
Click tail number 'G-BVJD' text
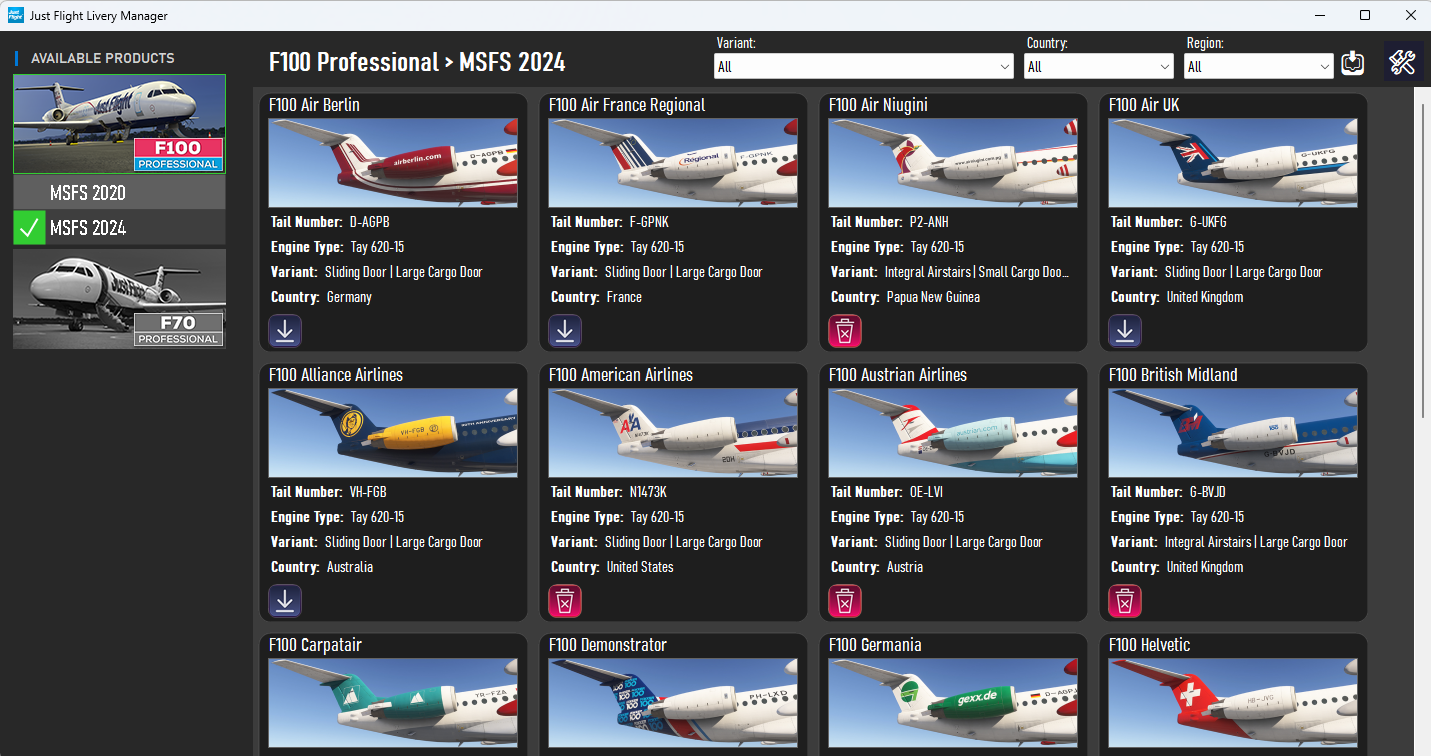click(1208, 492)
